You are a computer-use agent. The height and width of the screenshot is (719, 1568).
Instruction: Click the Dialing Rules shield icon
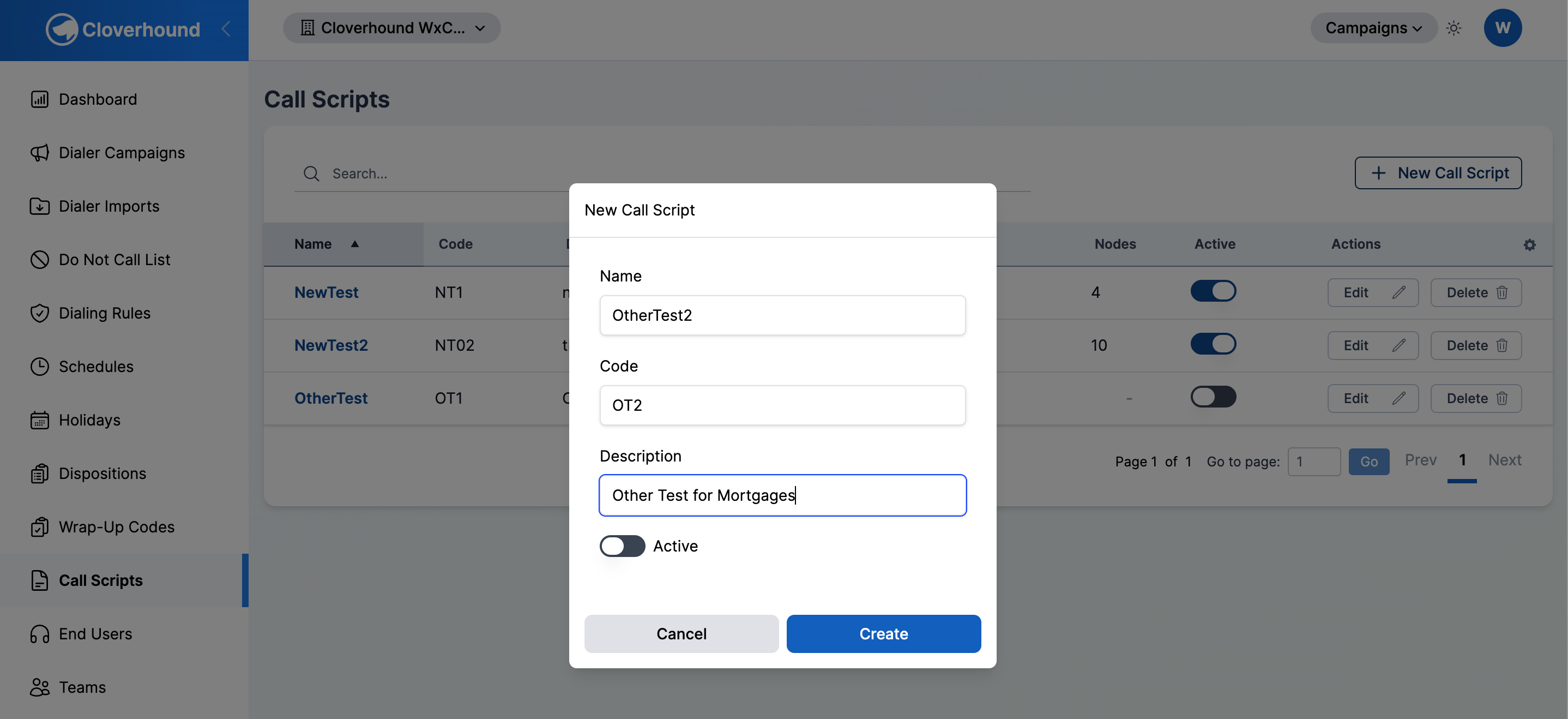tap(40, 313)
